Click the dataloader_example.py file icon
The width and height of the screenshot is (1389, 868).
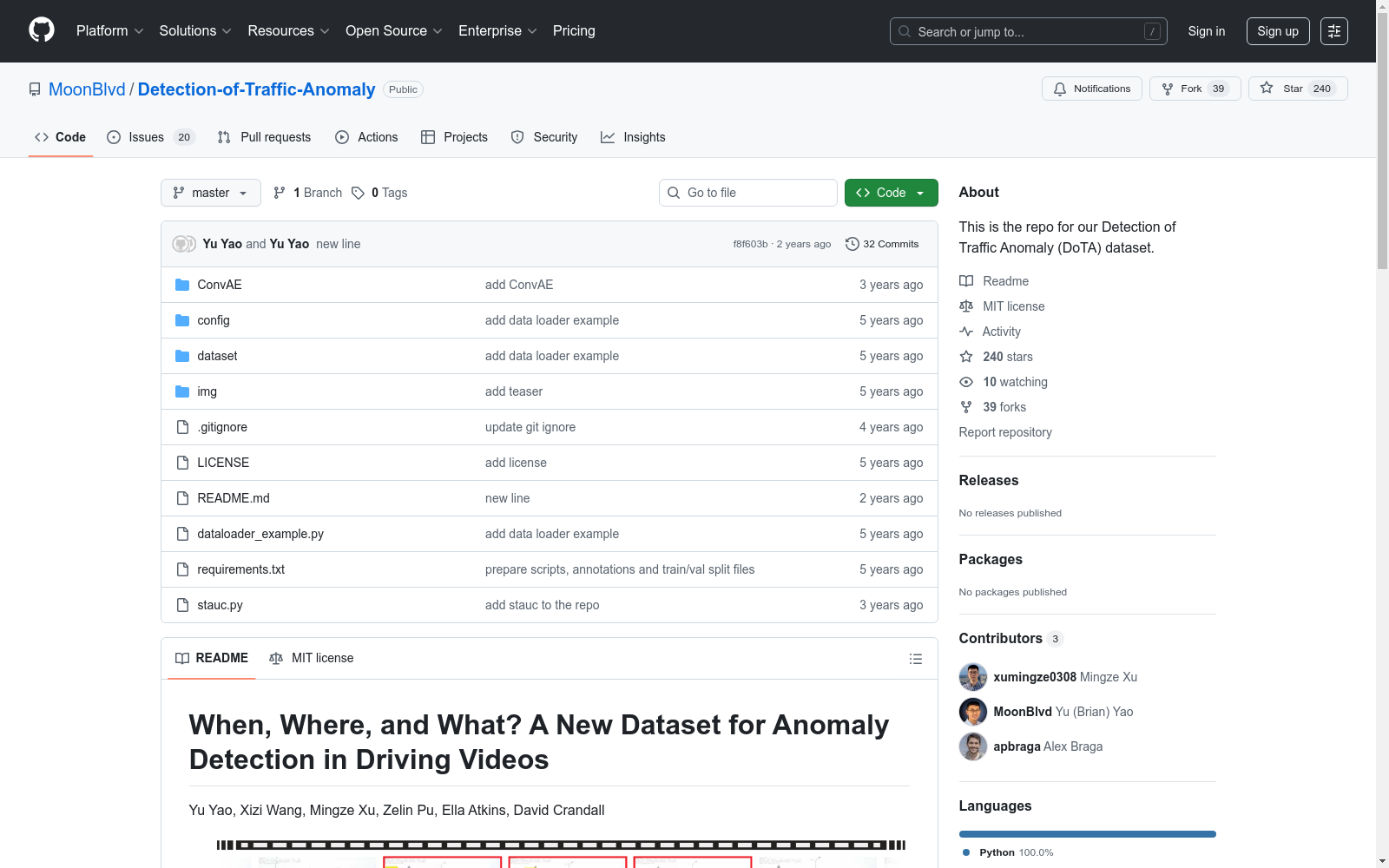coord(182,534)
